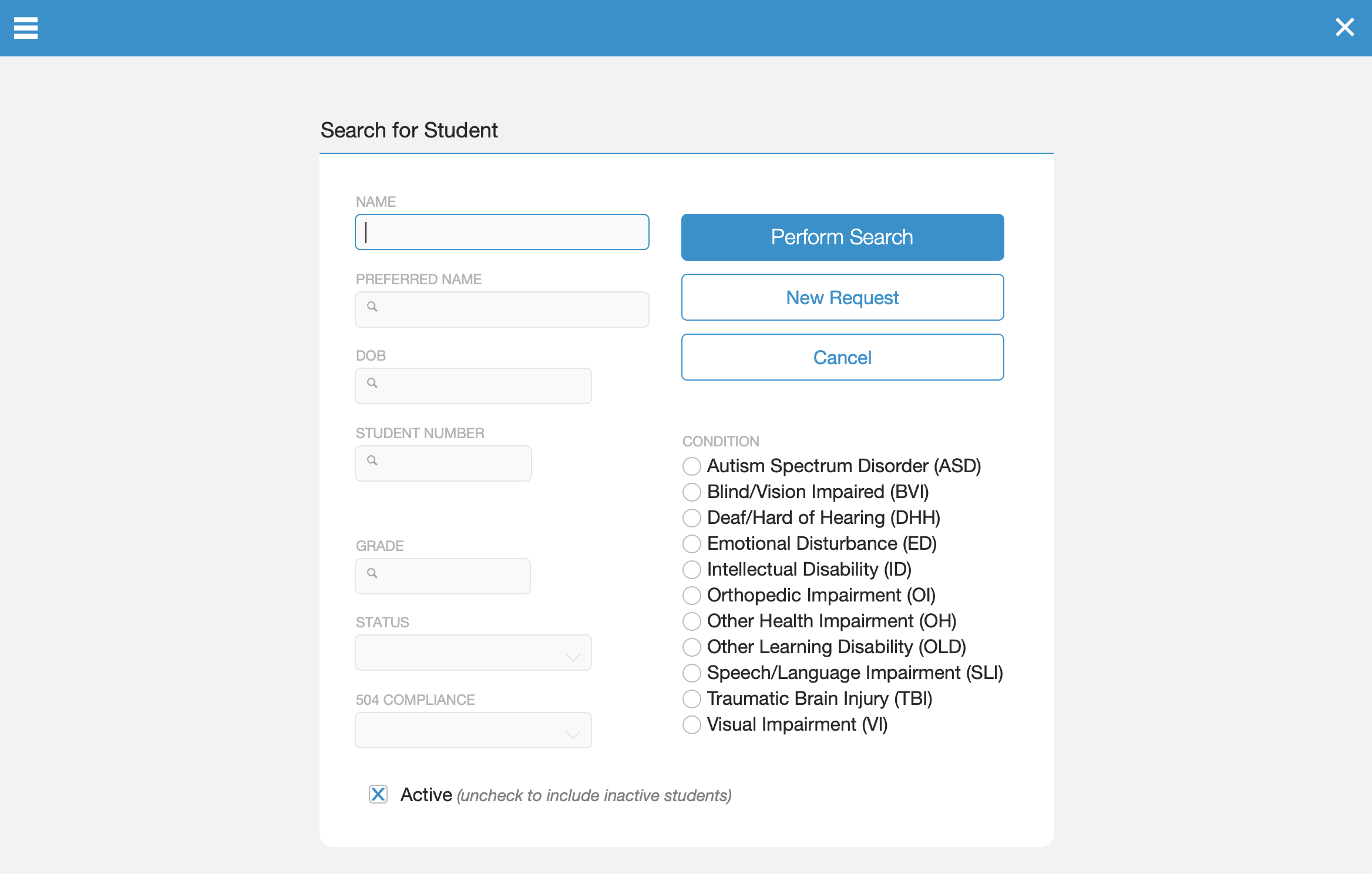
Task: Open the 504 Compliance dropdown
Action: click(473, 730)
